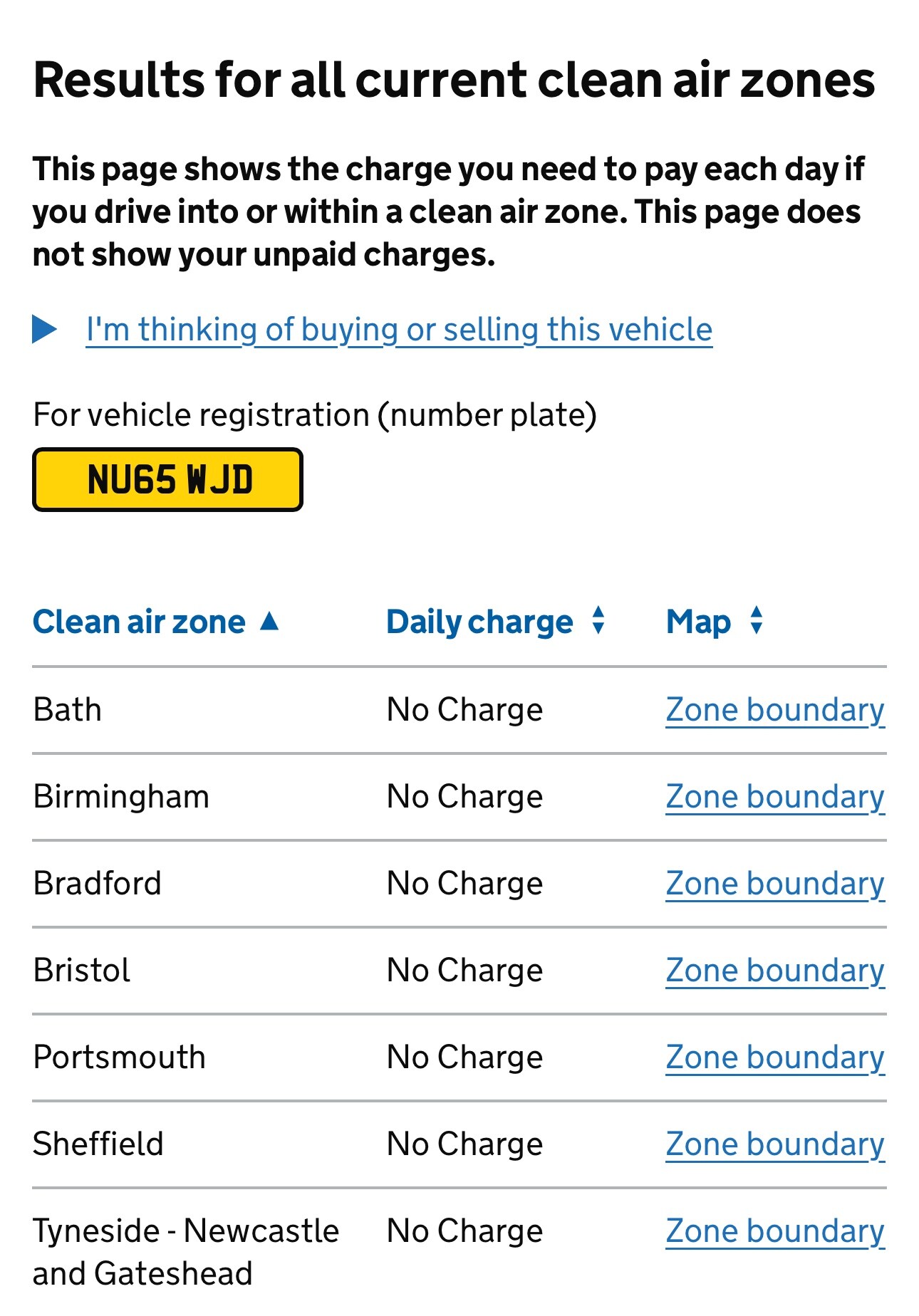Open the Portsmouth Zone boundary link
Screen dimensions: 919x1316
pyautogui.click(x=775, y=1057)
